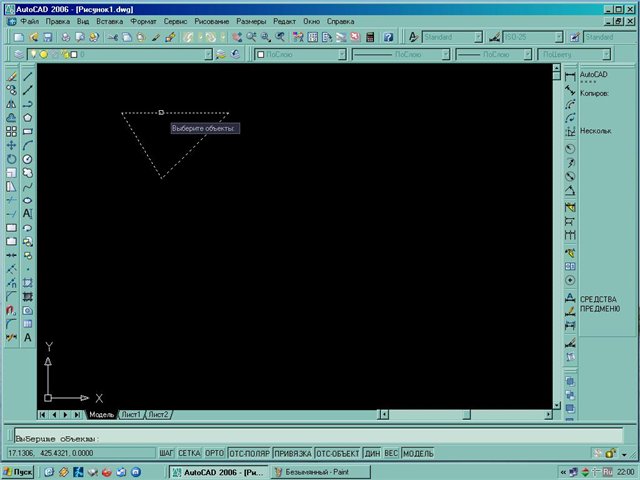The image size is (640, 480).
Task: Activate the Mirror modify tool
Action: [11, 103]
